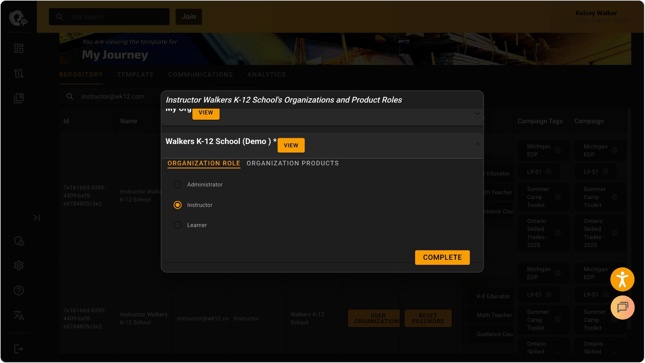Click View next to Walkers K-12 School
Viewport: 645px width, 363px height.
(291, 145)
